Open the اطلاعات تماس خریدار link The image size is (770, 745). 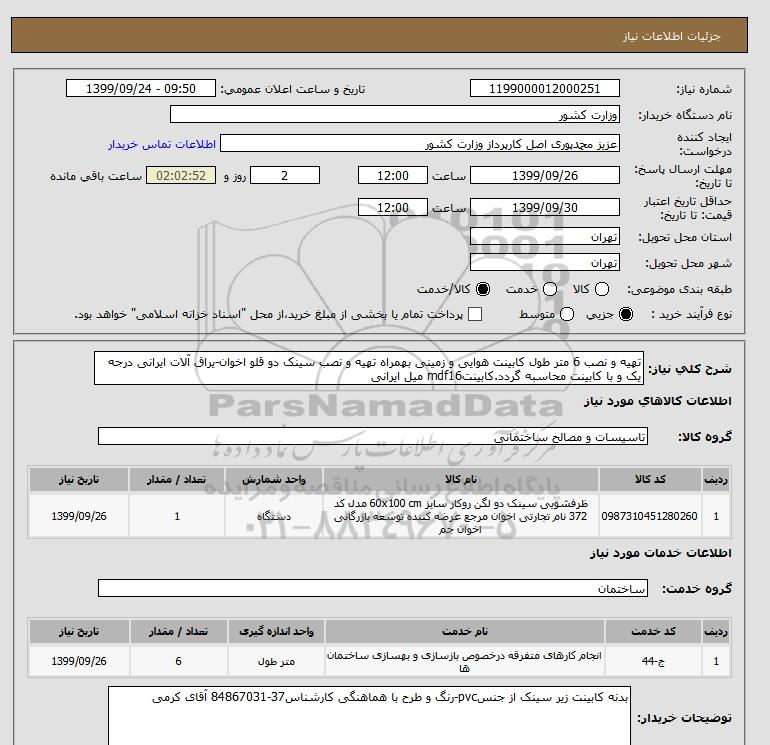tap(162, 144)
